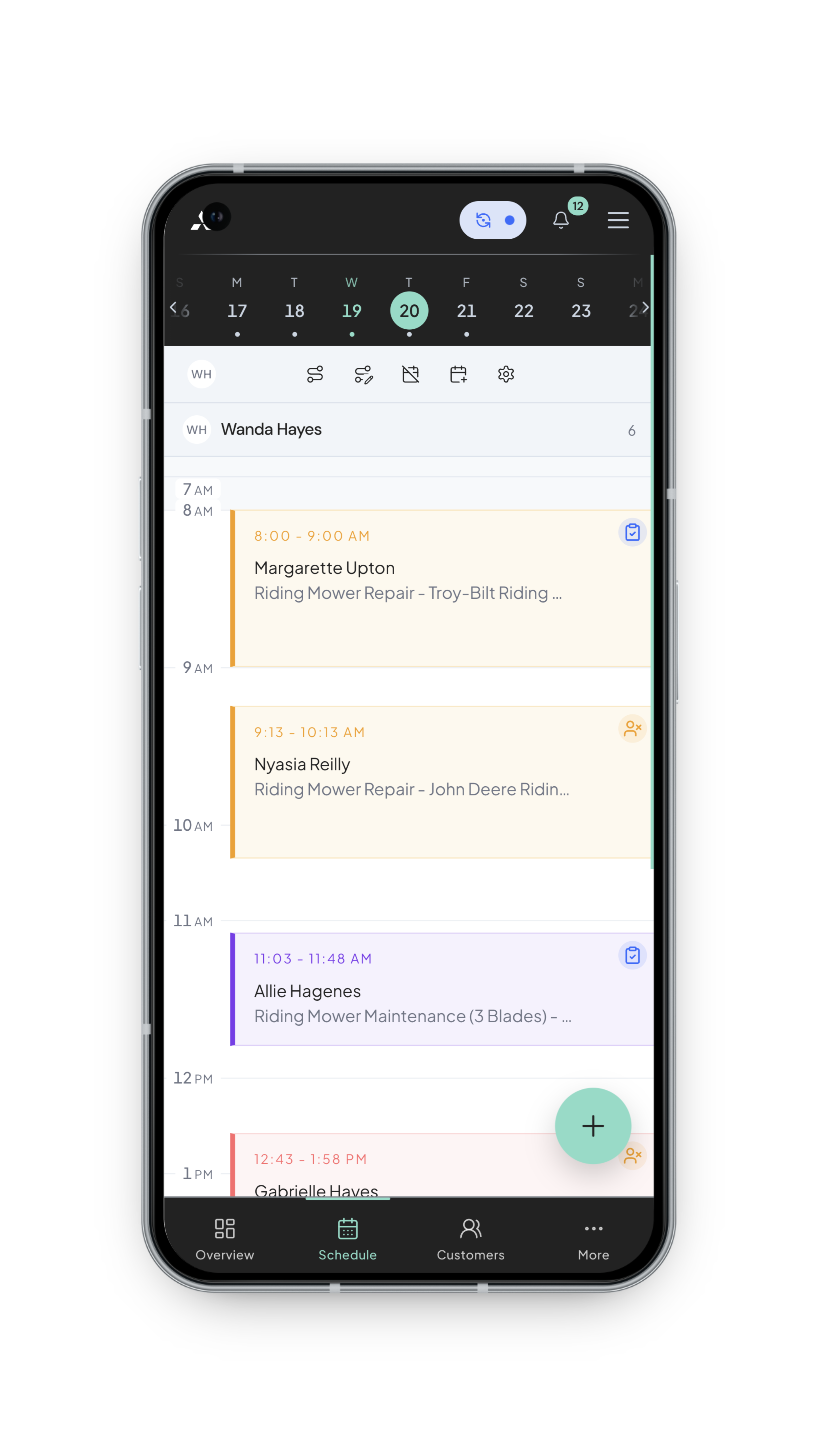The image size is (819, 1456).
Task: Tap checklist icon on Allie Hagenes job
Action: click(x=632, y=955)
